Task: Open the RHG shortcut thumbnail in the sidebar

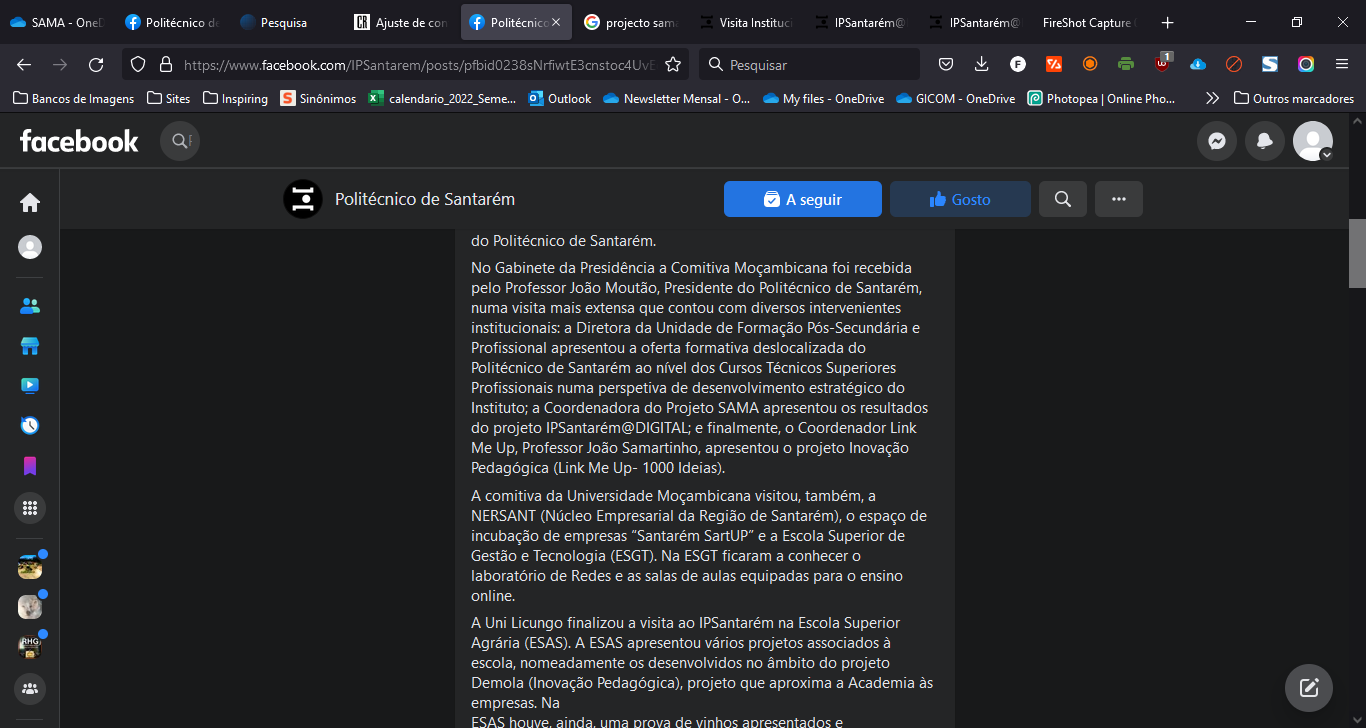Action: [30, 646]
